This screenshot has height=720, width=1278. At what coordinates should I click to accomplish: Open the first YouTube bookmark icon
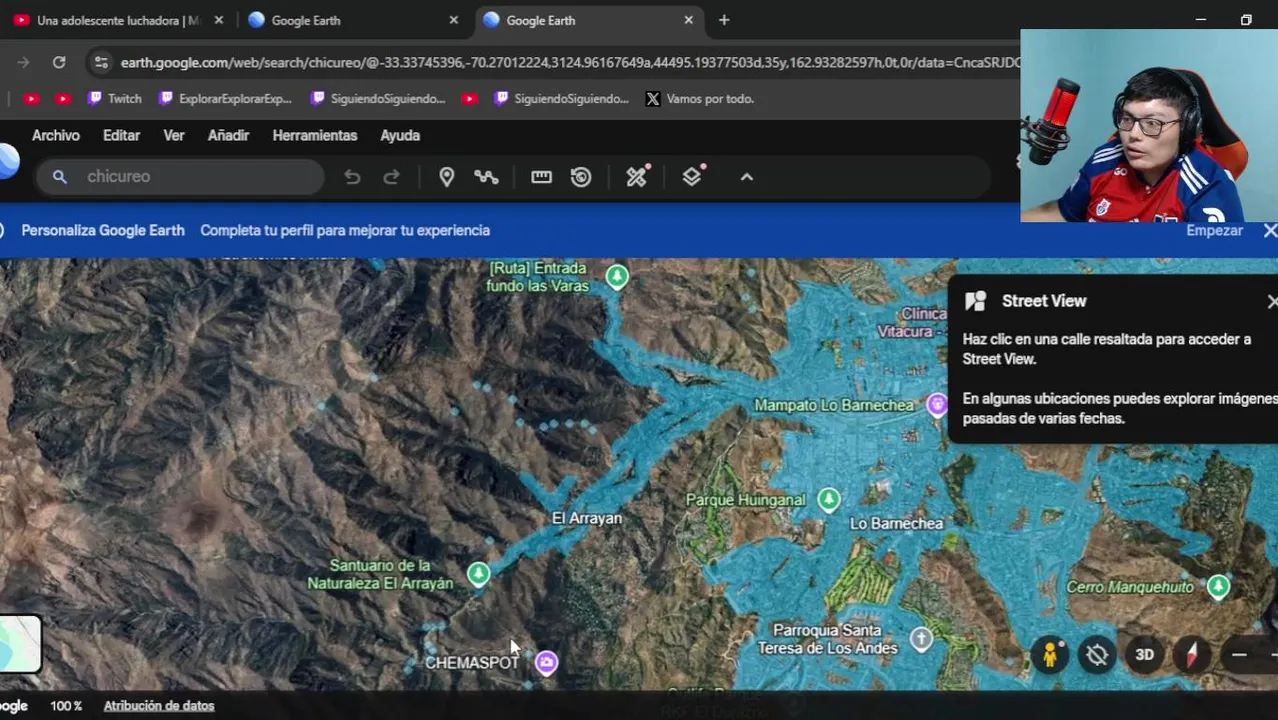coord(30,99)
